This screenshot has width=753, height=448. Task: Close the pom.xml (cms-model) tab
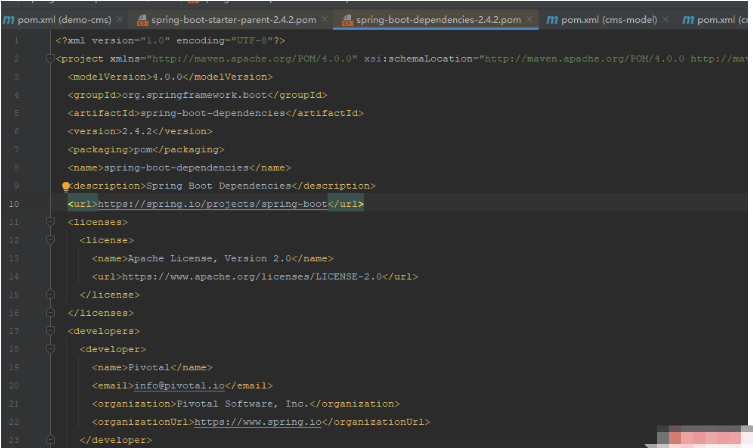(665, 19)
